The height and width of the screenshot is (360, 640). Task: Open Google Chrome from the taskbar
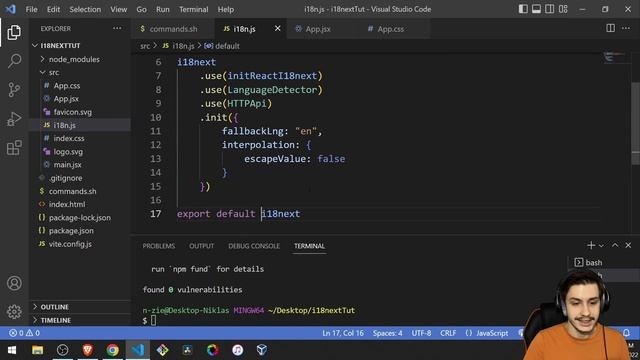pyautogui.click(x=113, y=350)
